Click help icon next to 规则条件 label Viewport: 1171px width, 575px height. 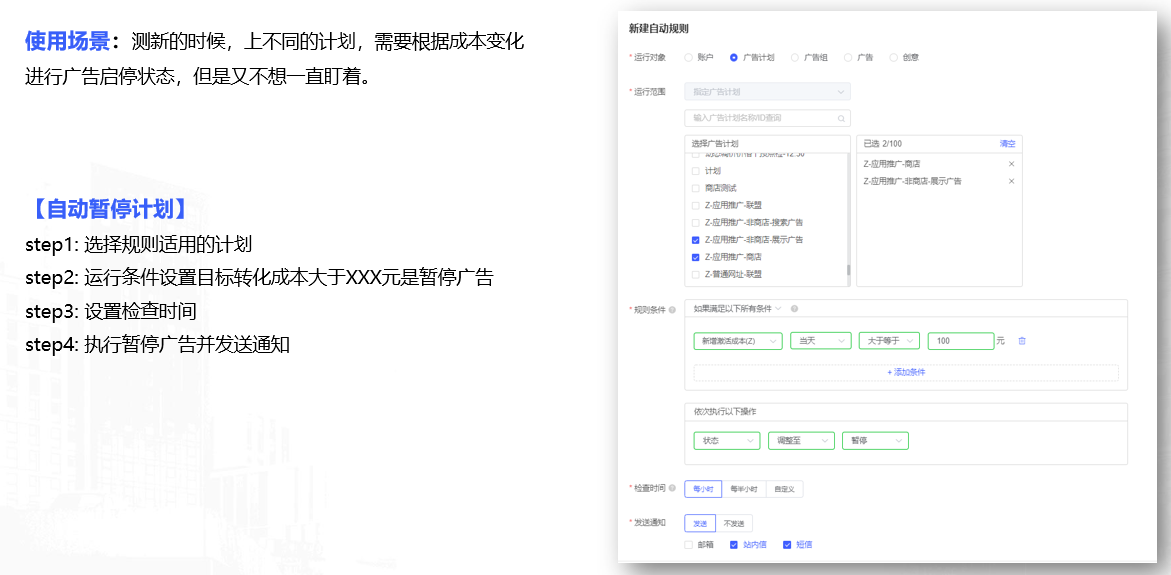(x=672, y=310)
